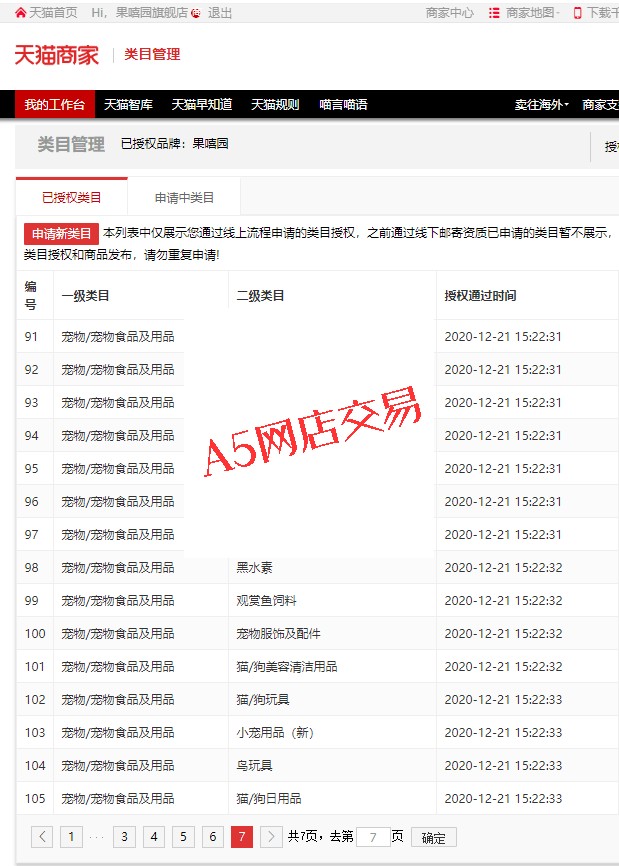619x866 pixels.
Task: Go to page 5
Action: pos(183,837)
